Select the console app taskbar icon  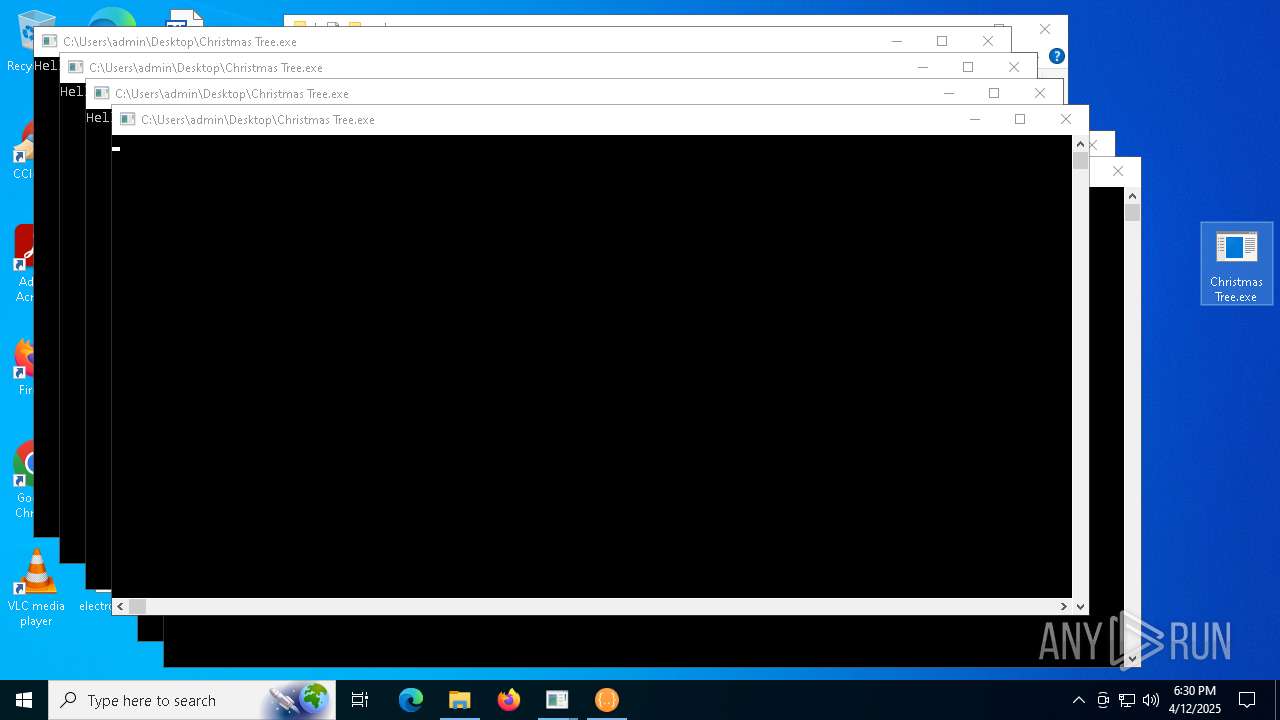pyautogui.click(x=557, y=700)
